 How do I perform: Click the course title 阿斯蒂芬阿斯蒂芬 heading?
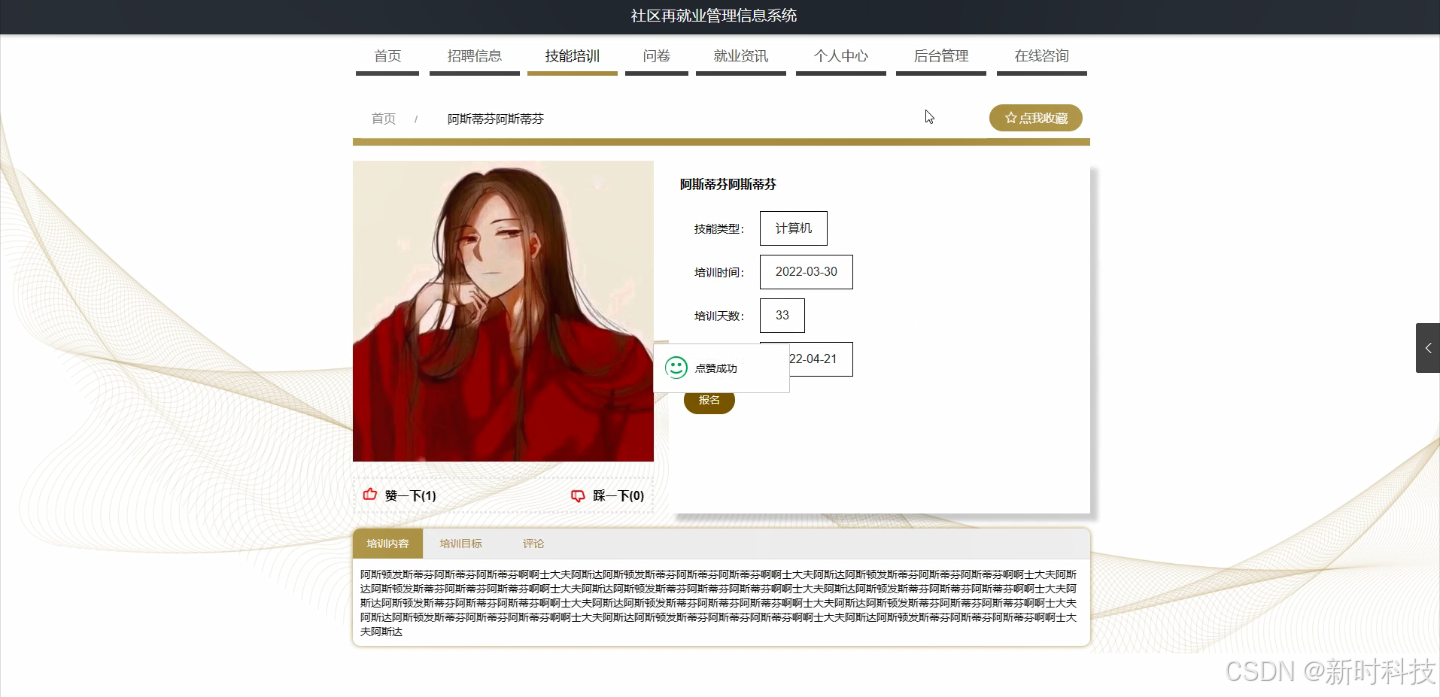(728, 185)
